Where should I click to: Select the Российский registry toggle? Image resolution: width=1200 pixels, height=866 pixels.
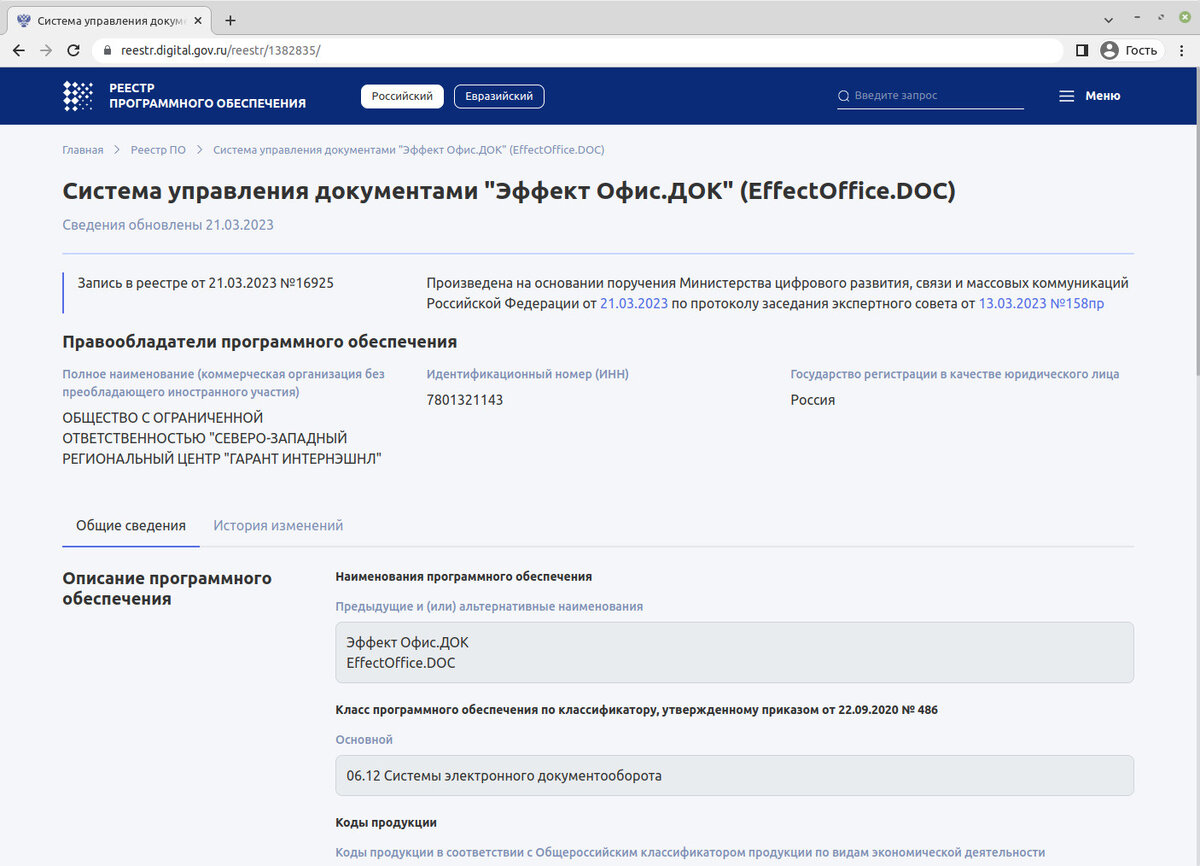pyautogui.click(x=402, y=96)
